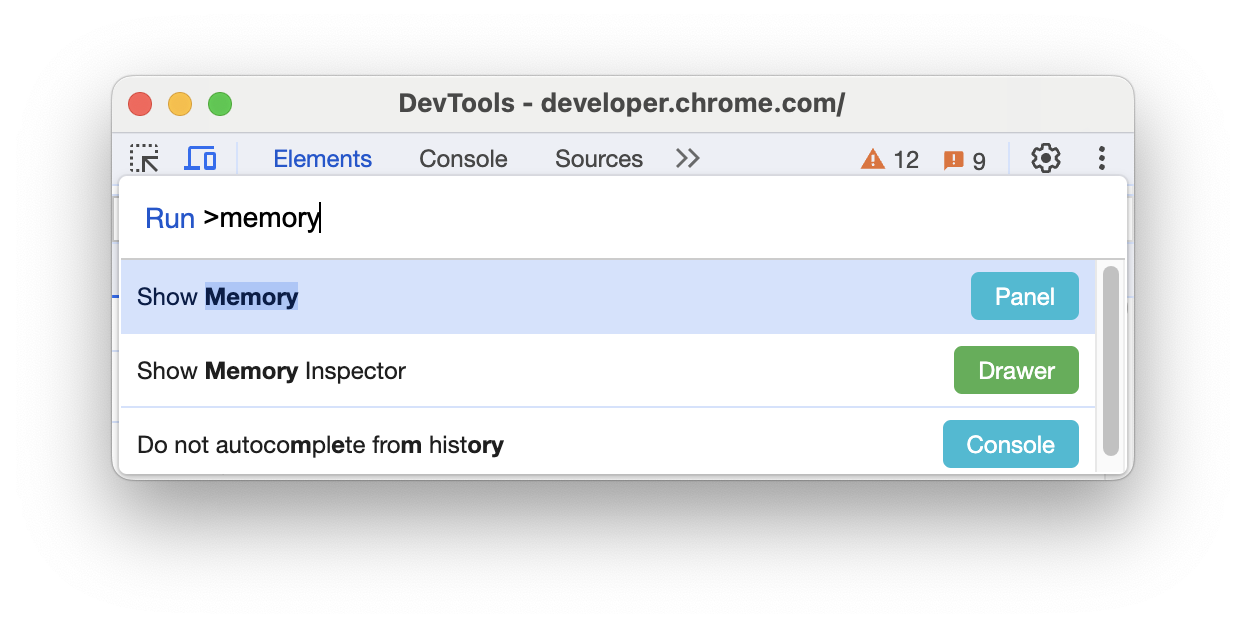Switch to the Console tab
The height and width of the screenshot is (628, 1246).
[x=463, y=158]
